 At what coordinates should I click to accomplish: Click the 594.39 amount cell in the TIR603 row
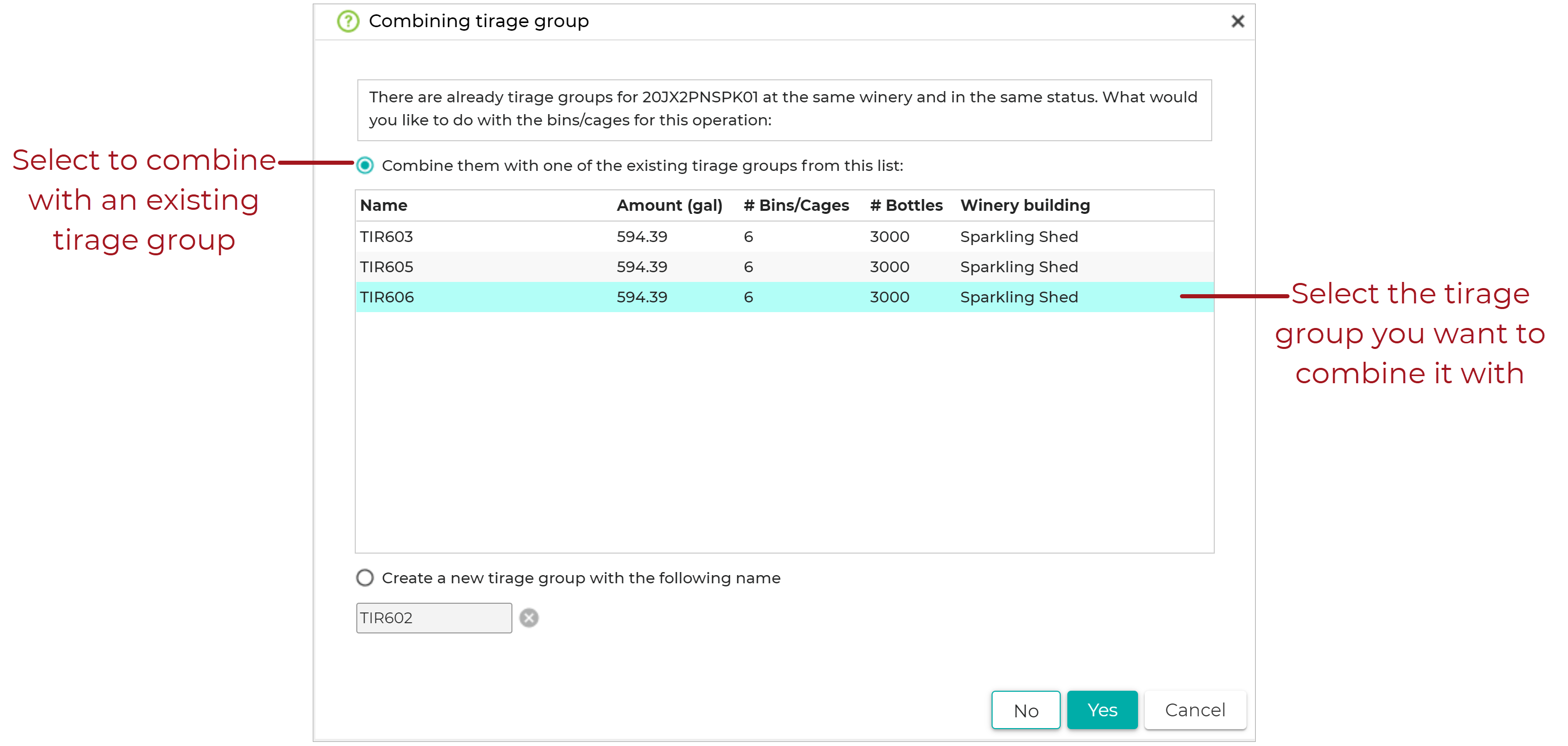tap(641, 237)
